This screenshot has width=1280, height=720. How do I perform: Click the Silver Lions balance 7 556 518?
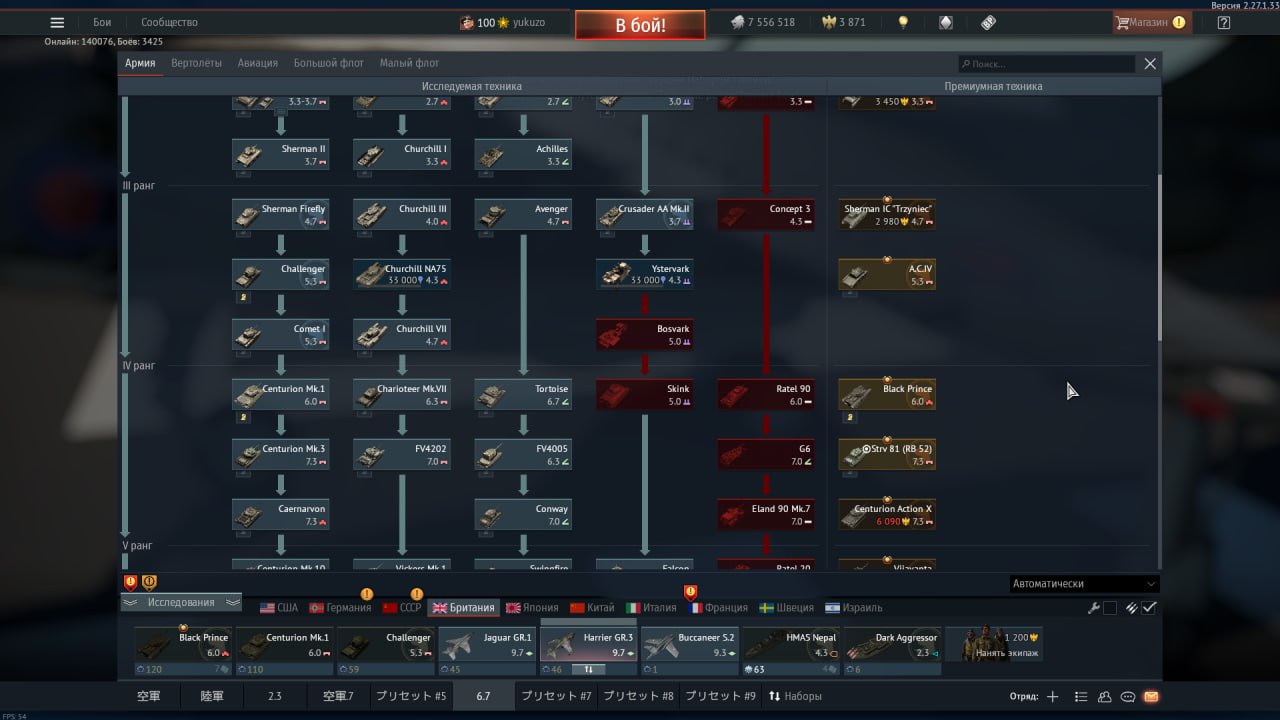pos(763,22)
